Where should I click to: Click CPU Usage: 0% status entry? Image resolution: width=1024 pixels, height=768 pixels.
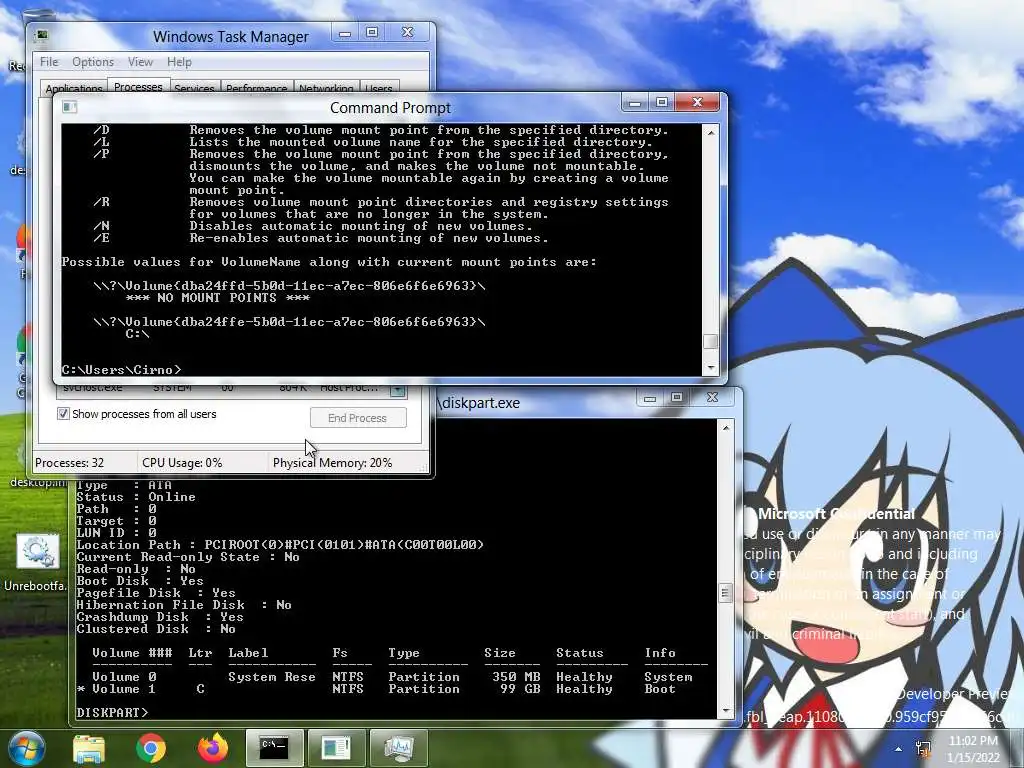click(182, 463)
